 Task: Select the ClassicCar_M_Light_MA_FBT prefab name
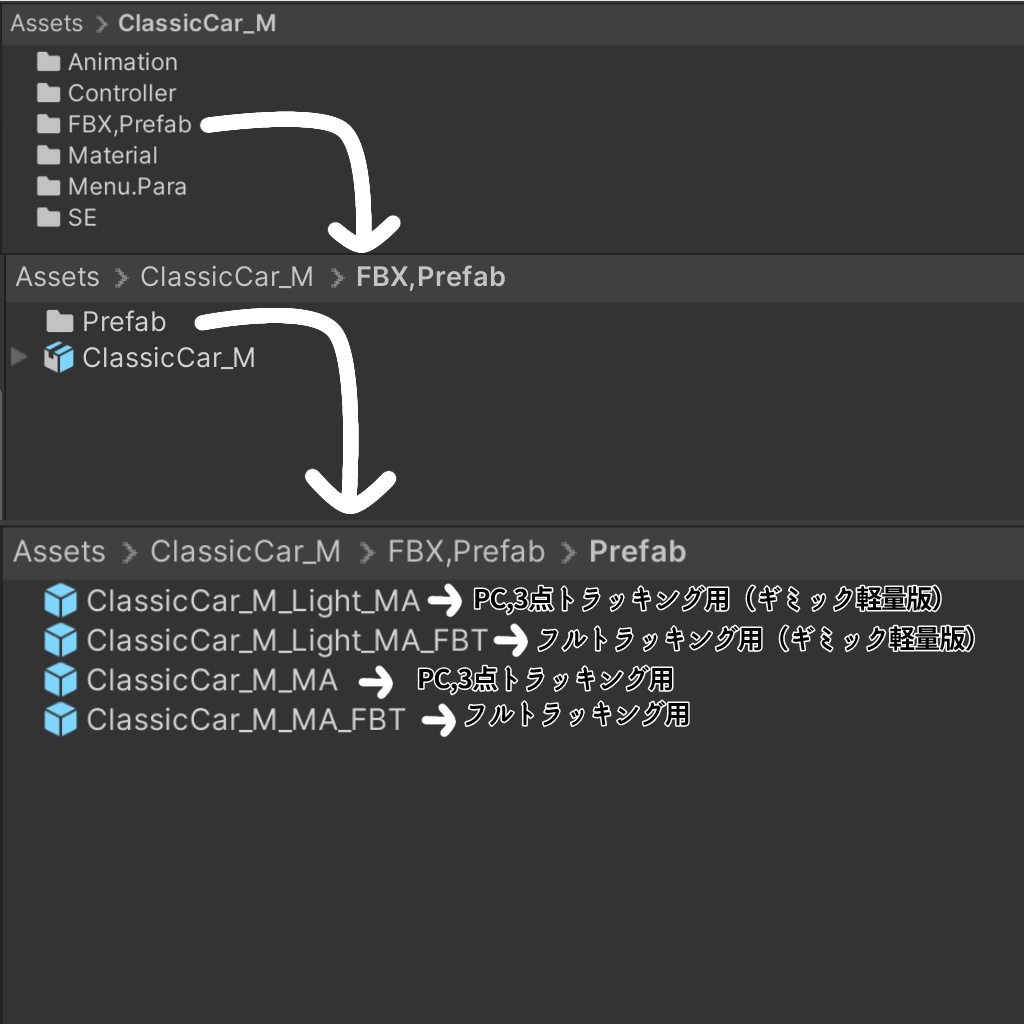[x=286, y=640]
